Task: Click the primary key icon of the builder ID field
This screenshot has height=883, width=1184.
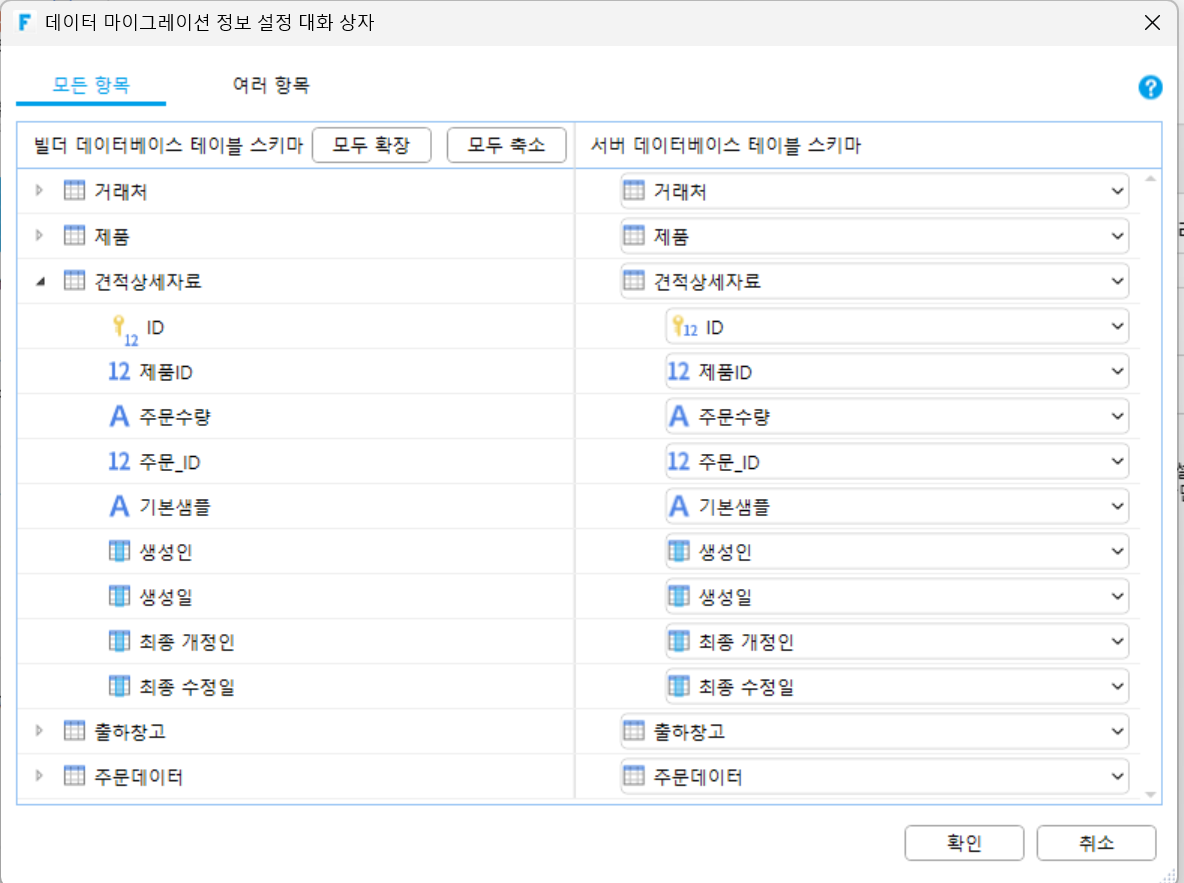Action: pyautogui.click(x=124, y=330)
